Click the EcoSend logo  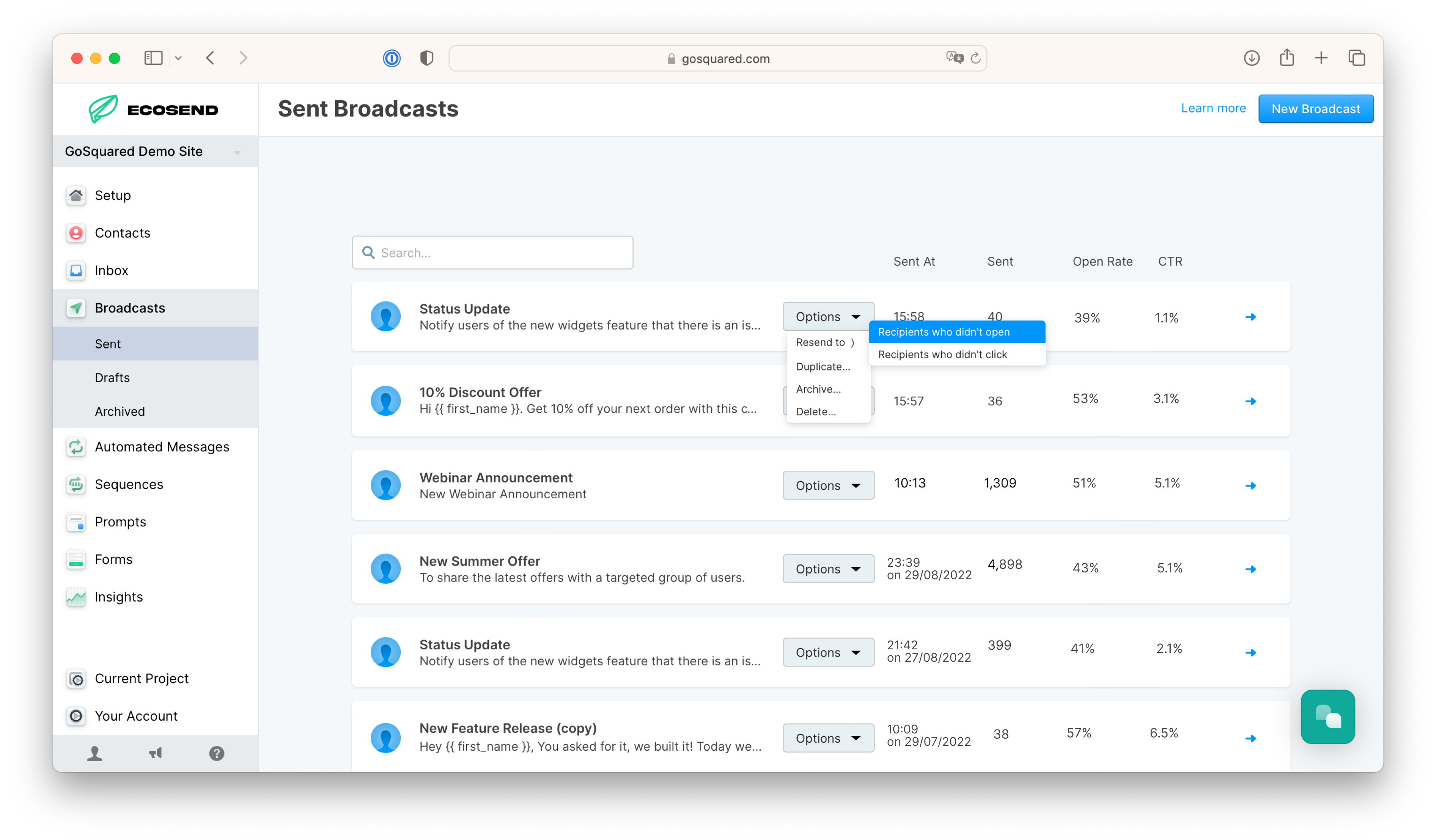coord(154,109)
